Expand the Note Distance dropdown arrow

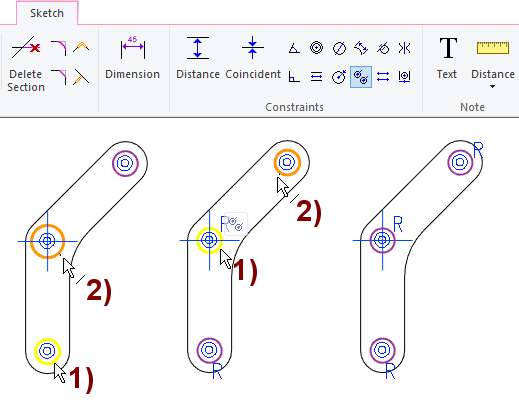pyautogui.click(x=492, y=87)
